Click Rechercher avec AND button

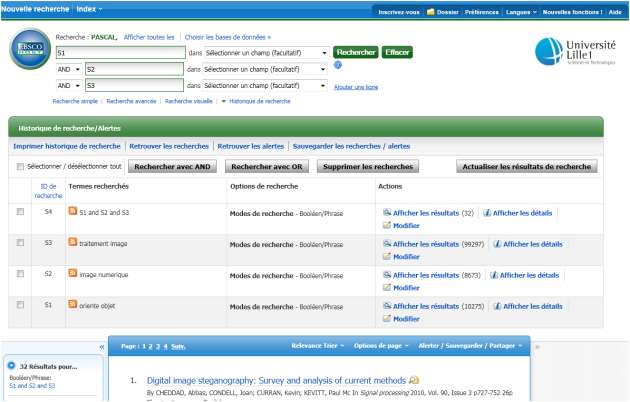pyautogui.click(x=172, y=166)
